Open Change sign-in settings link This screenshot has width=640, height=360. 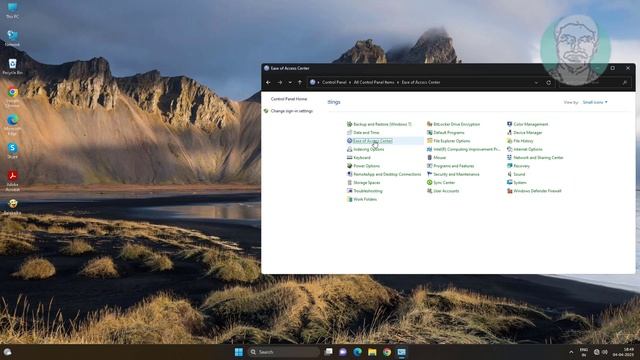pos(292,111)
